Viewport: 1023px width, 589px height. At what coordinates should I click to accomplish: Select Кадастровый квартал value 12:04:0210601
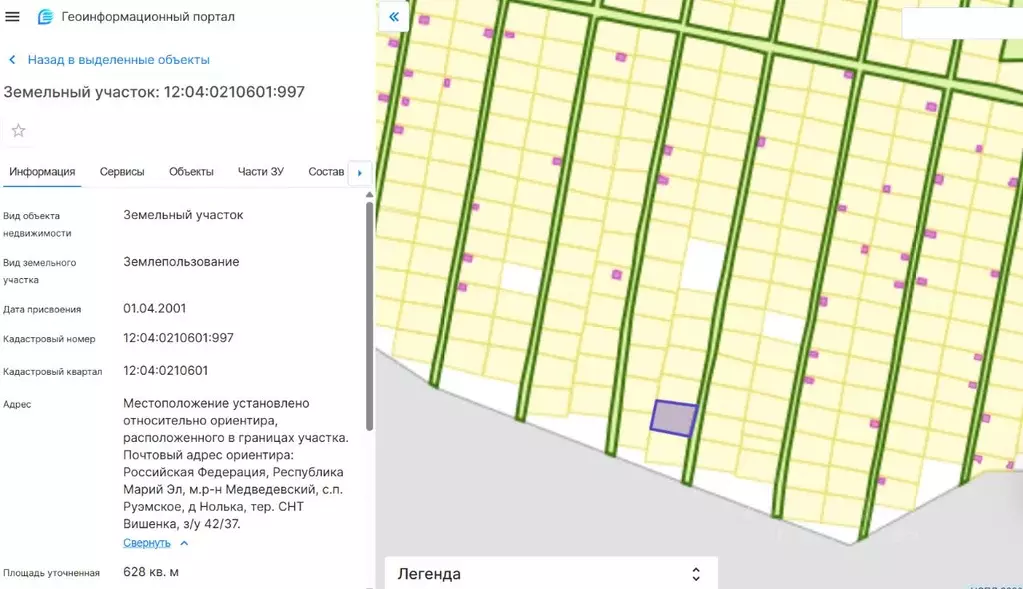pos(166,370)
